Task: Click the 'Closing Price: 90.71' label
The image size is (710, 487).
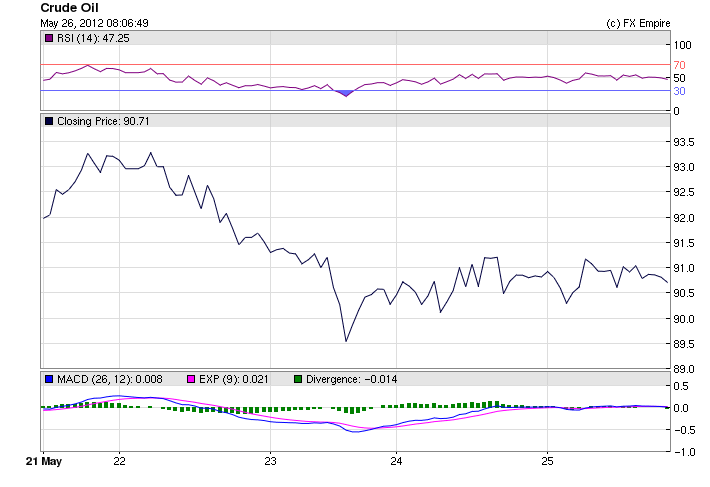Action: 103,121
